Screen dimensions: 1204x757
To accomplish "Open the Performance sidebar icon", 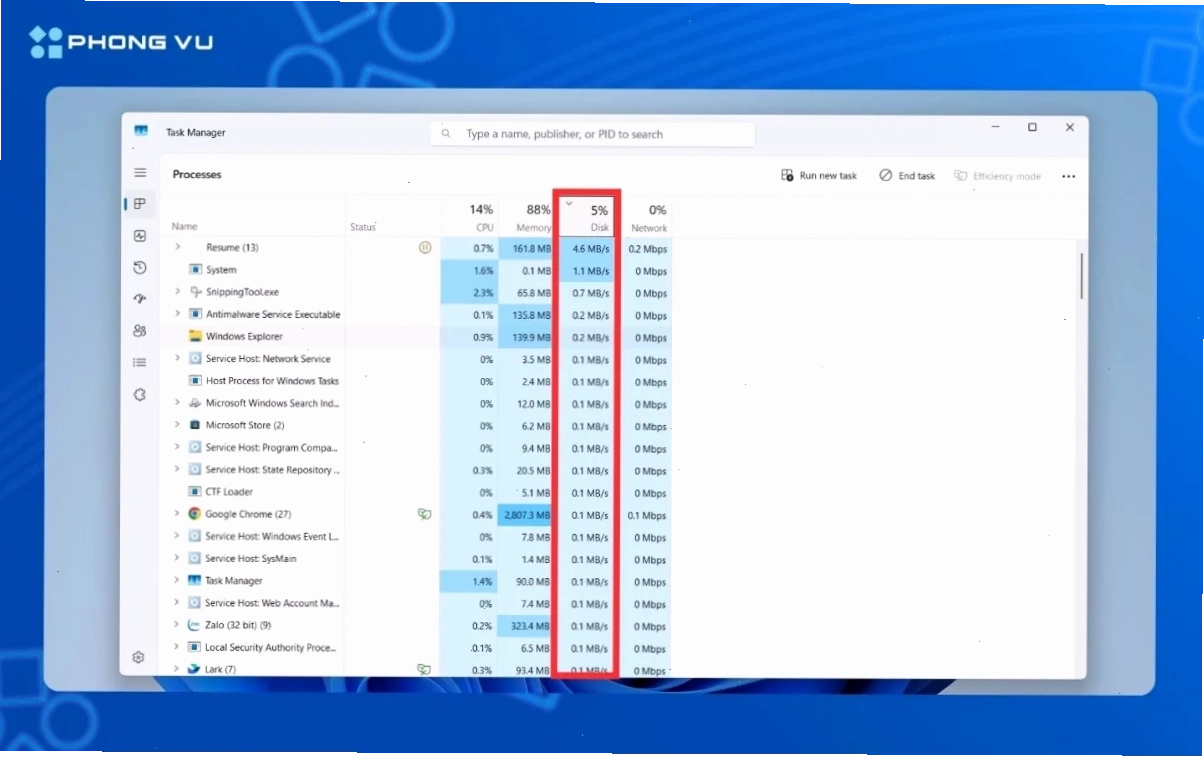I will pos(140,236).
